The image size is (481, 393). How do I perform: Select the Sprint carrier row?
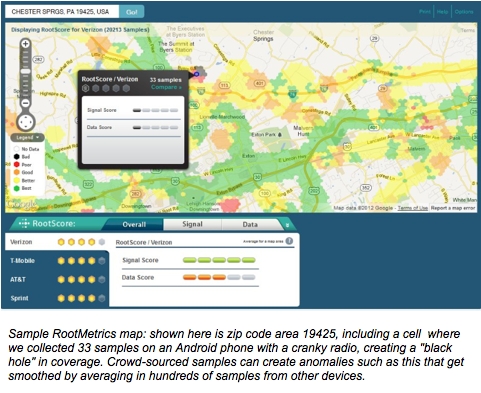pyautogui.click(x=57, y=298)
